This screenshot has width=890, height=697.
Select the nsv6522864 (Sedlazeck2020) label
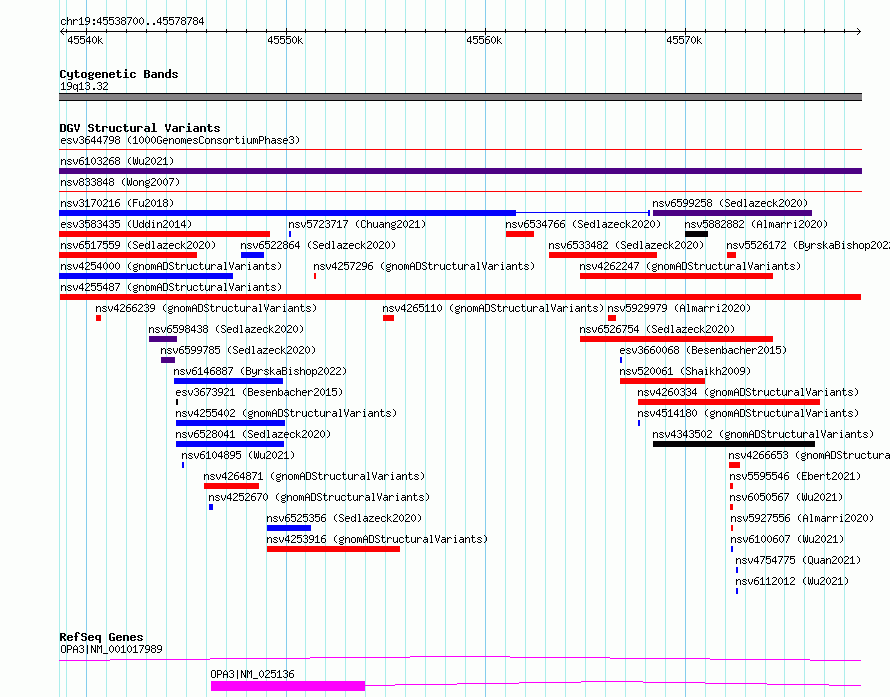[x=318, y=245]
